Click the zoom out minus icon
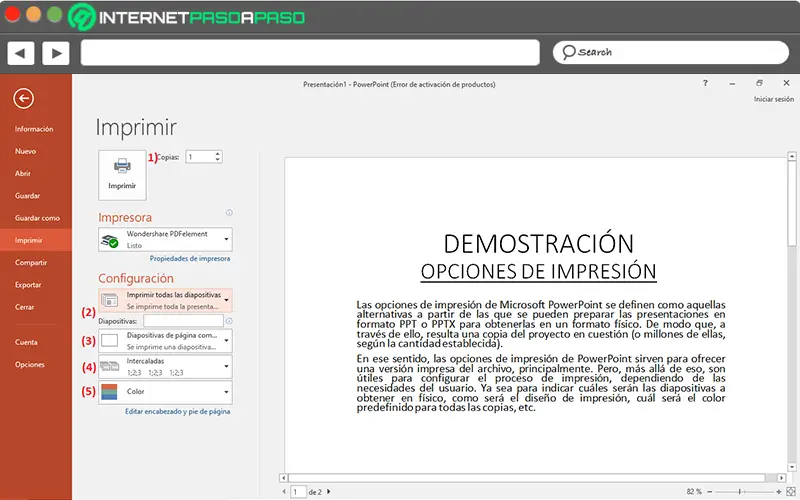800x500 pixels. click(709, 492)
